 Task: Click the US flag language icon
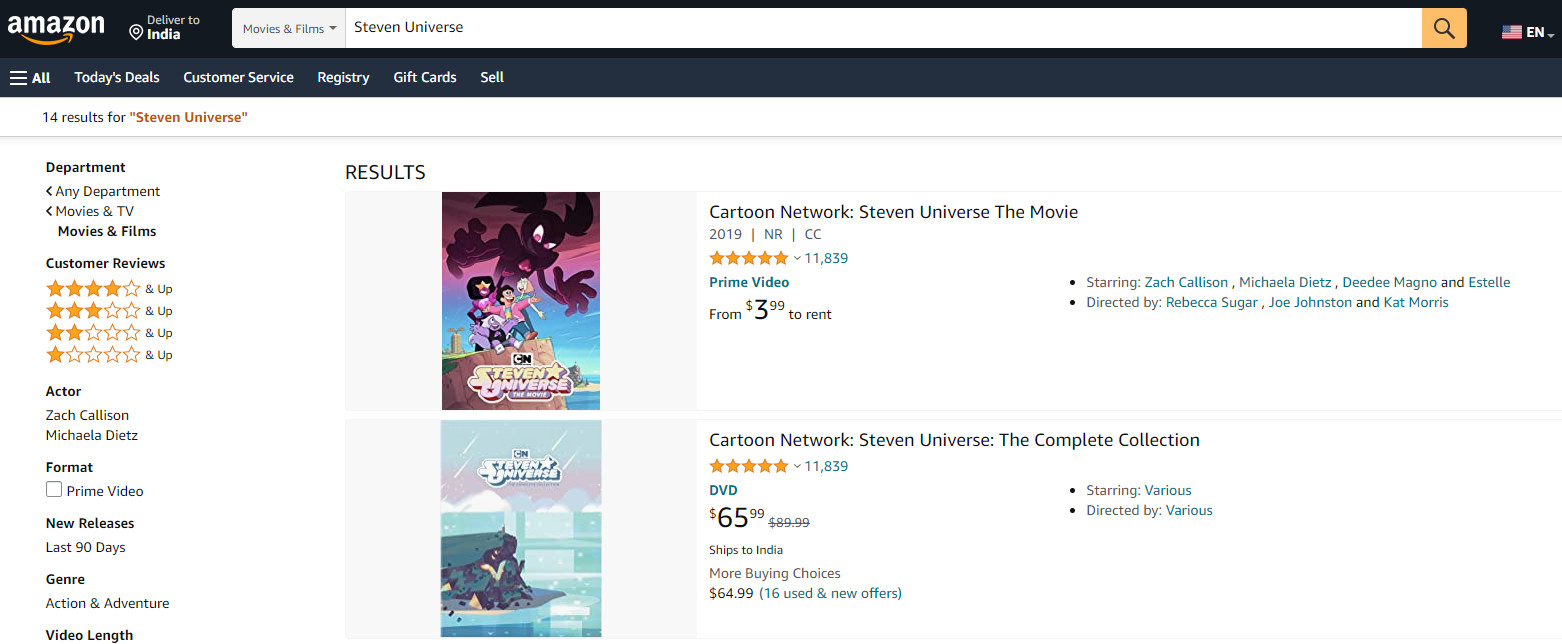1511,32
